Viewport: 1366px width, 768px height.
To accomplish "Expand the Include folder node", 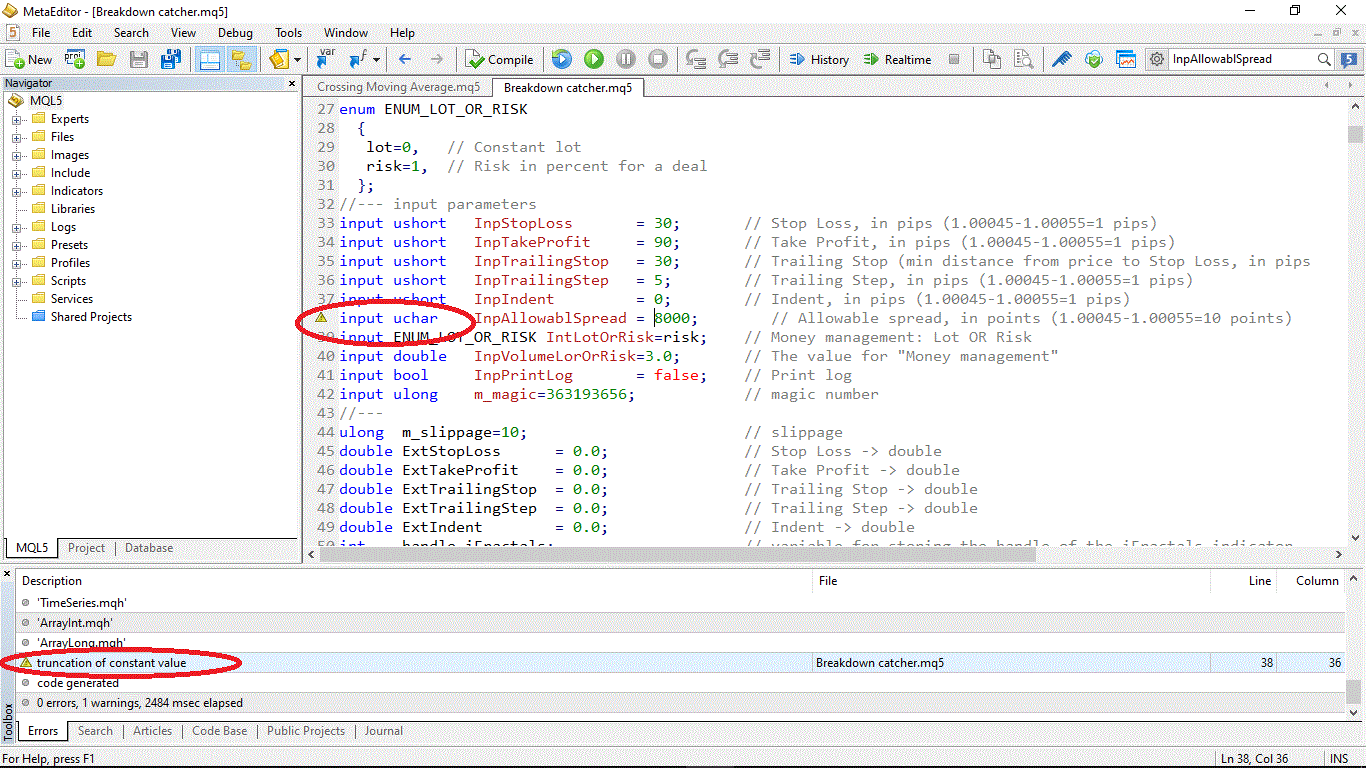I will point(17,173).
